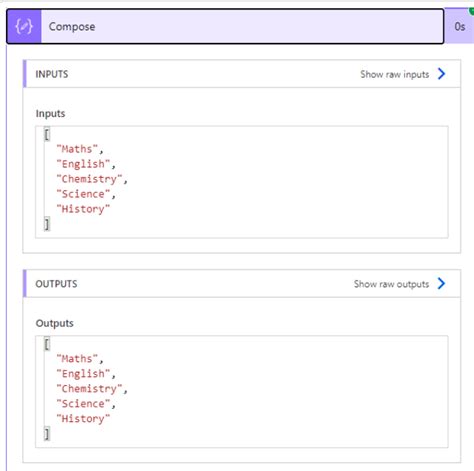Select "Science" in the Outputs box
The height and width of the screenshot is (471, 474).
pos(83,404)
